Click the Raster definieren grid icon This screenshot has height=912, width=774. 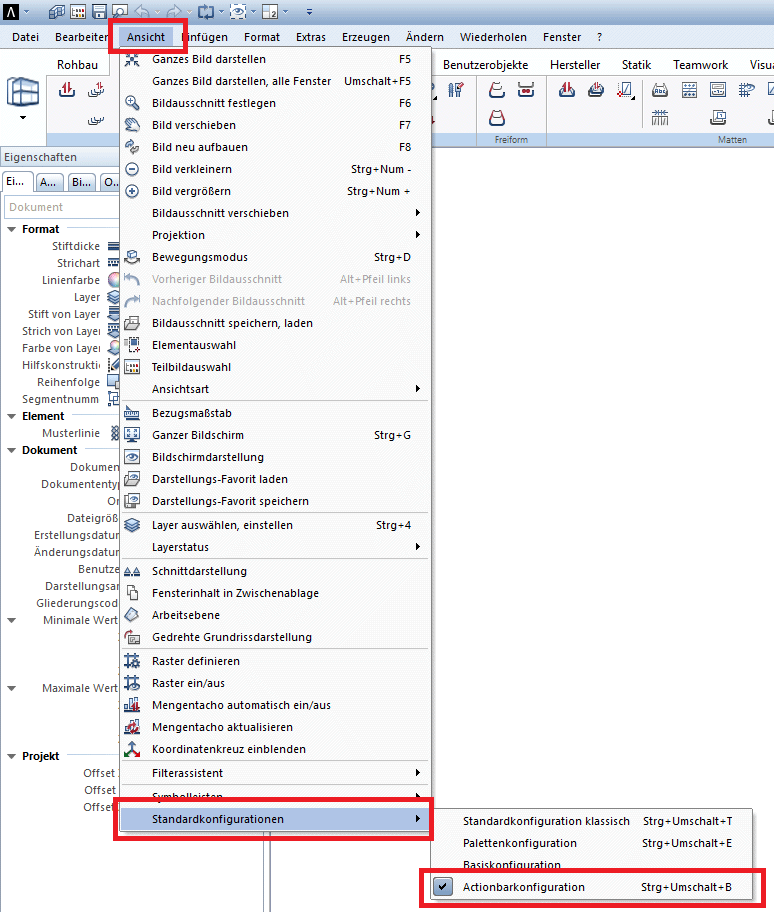(132, 661)
